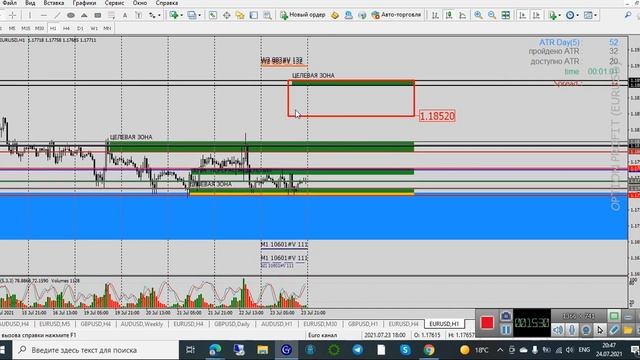Screen dimensions: 640x360
Task: Open the Strategy Tester magnifier icon
Action: click(267, 15)
